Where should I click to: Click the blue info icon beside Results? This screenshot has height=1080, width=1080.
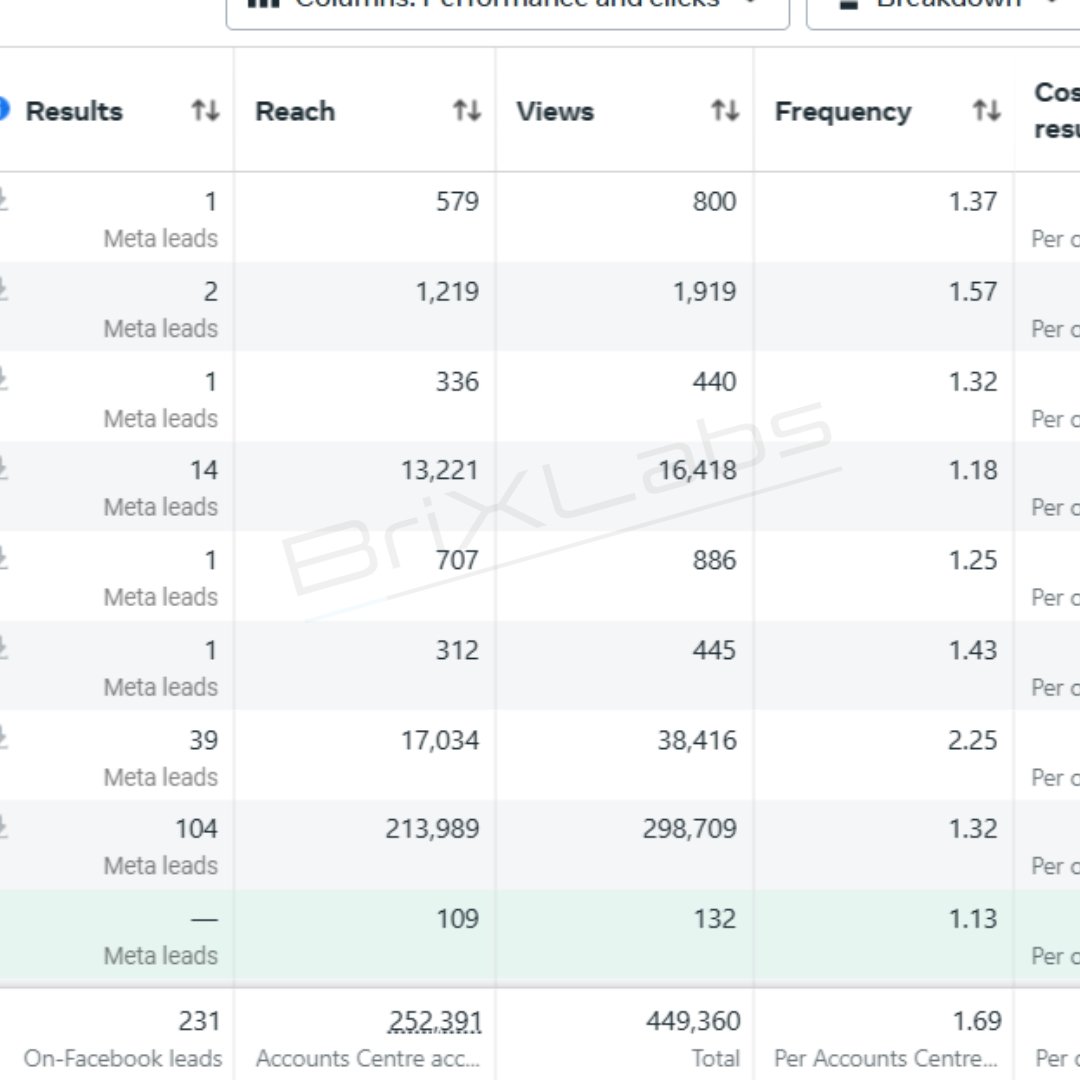coord(3,109)
